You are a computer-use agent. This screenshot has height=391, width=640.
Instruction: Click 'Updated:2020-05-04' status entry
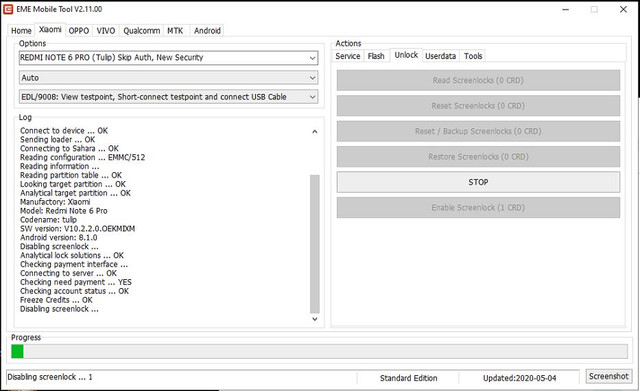pos(519,378)
